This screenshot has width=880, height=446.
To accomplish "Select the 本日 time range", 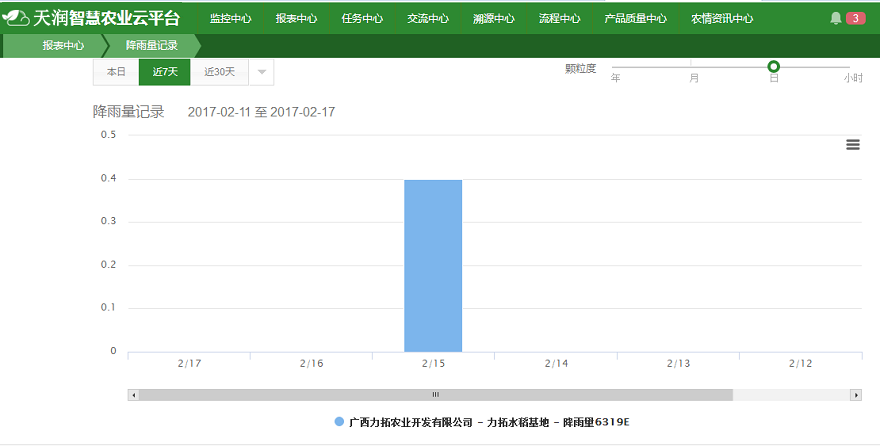I will 116,72.
